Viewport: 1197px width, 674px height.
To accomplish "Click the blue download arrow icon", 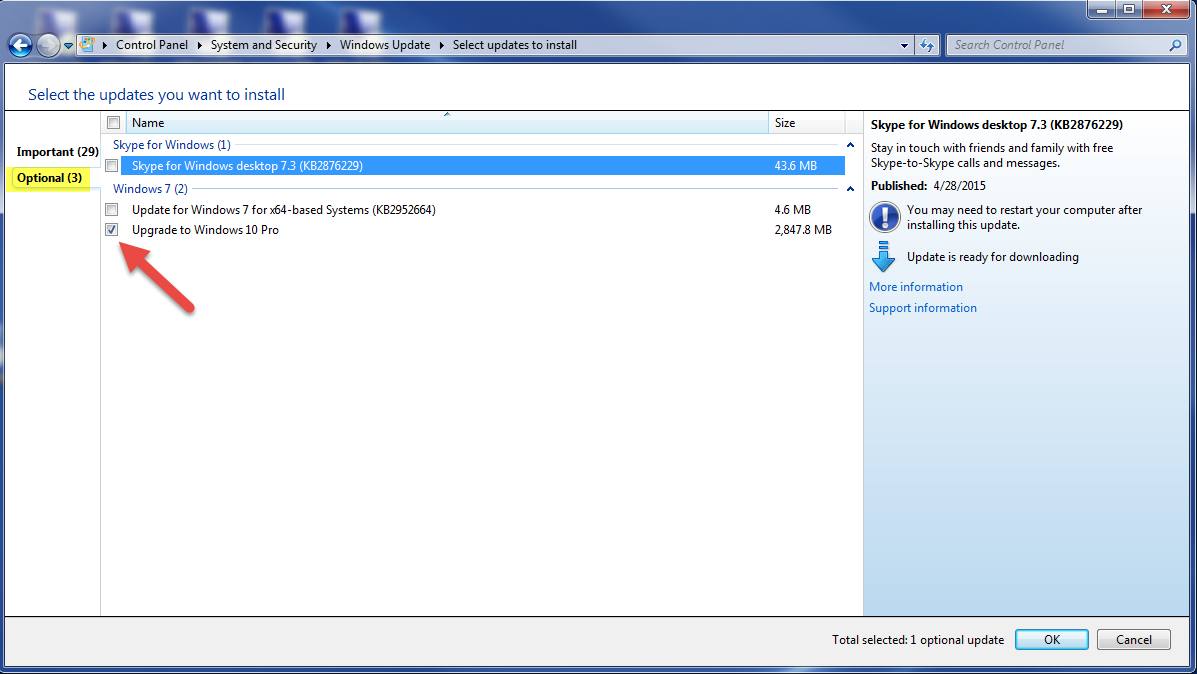I will click(x=883, y=256).
